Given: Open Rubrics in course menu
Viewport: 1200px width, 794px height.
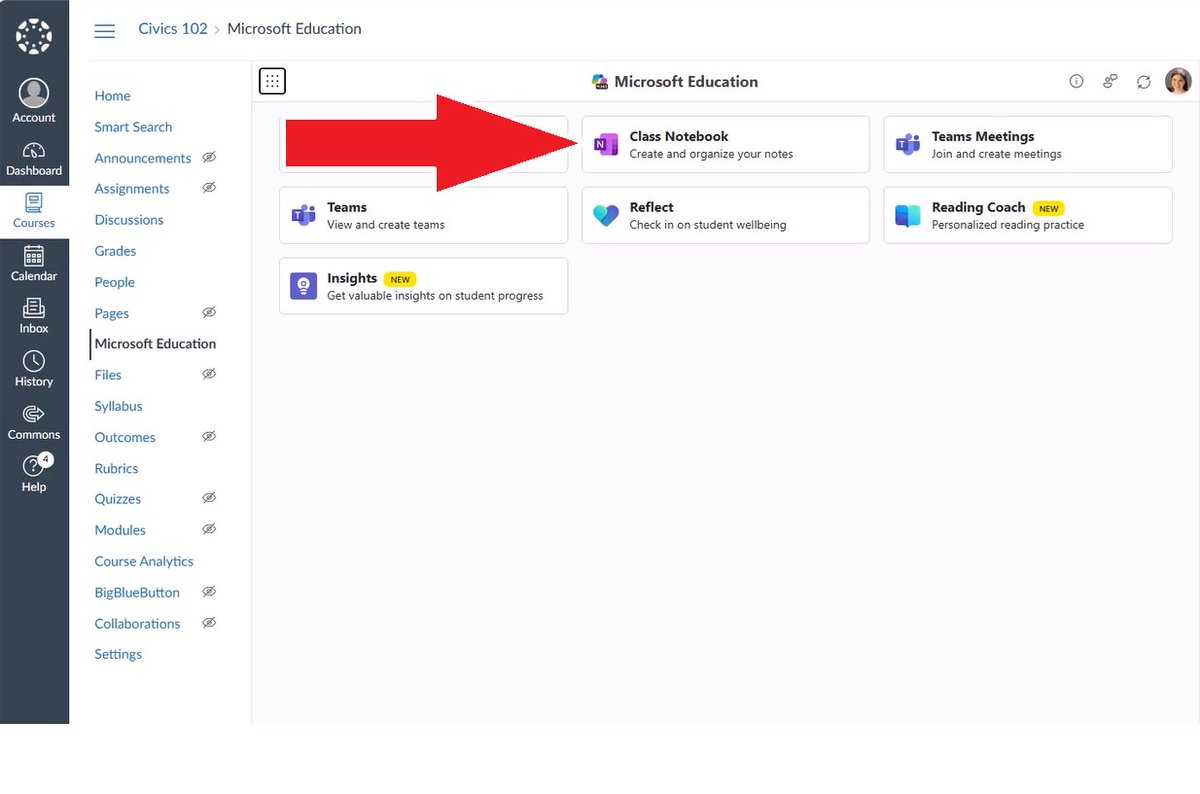Looking at the screenshot, I should click(116, 468).
